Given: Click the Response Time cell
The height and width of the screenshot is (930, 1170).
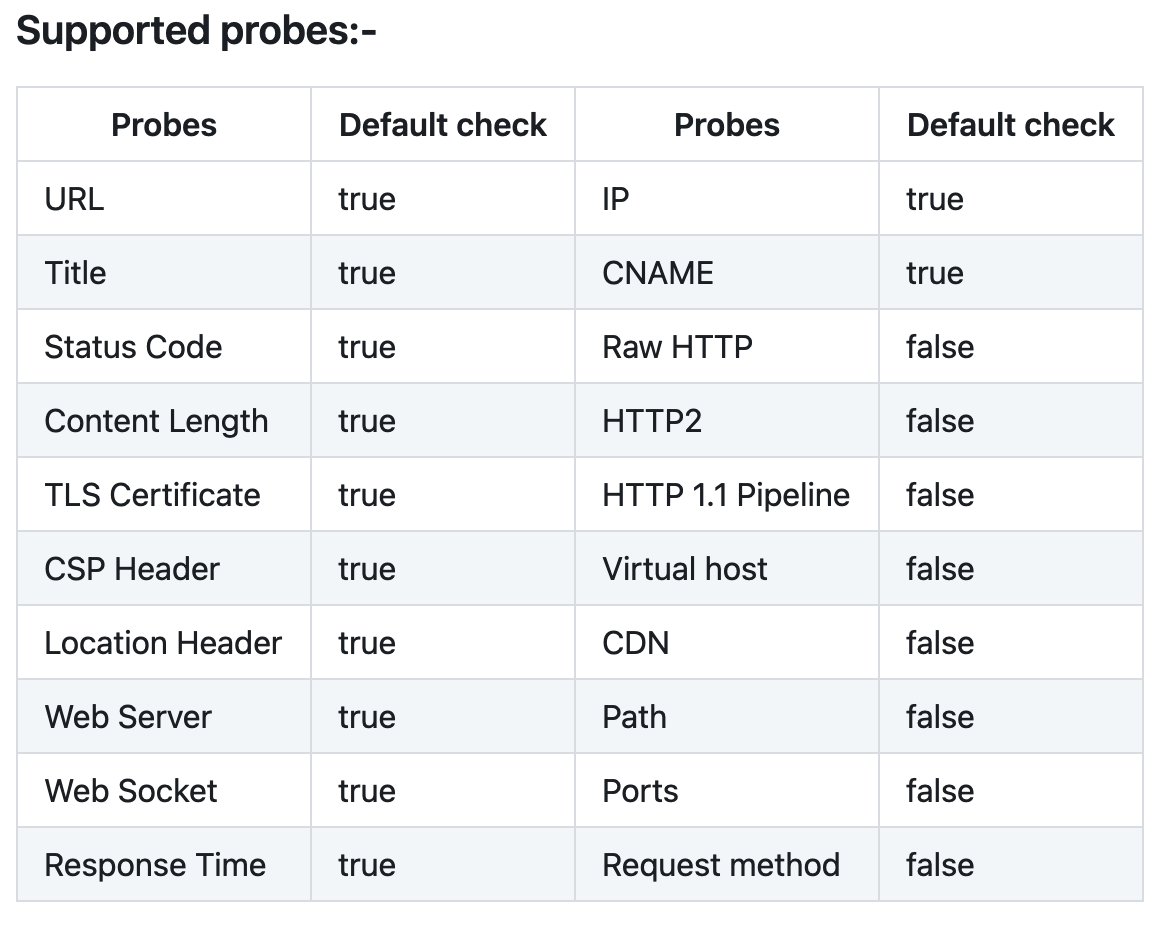Looking at the screenshot, I should 164,864.
